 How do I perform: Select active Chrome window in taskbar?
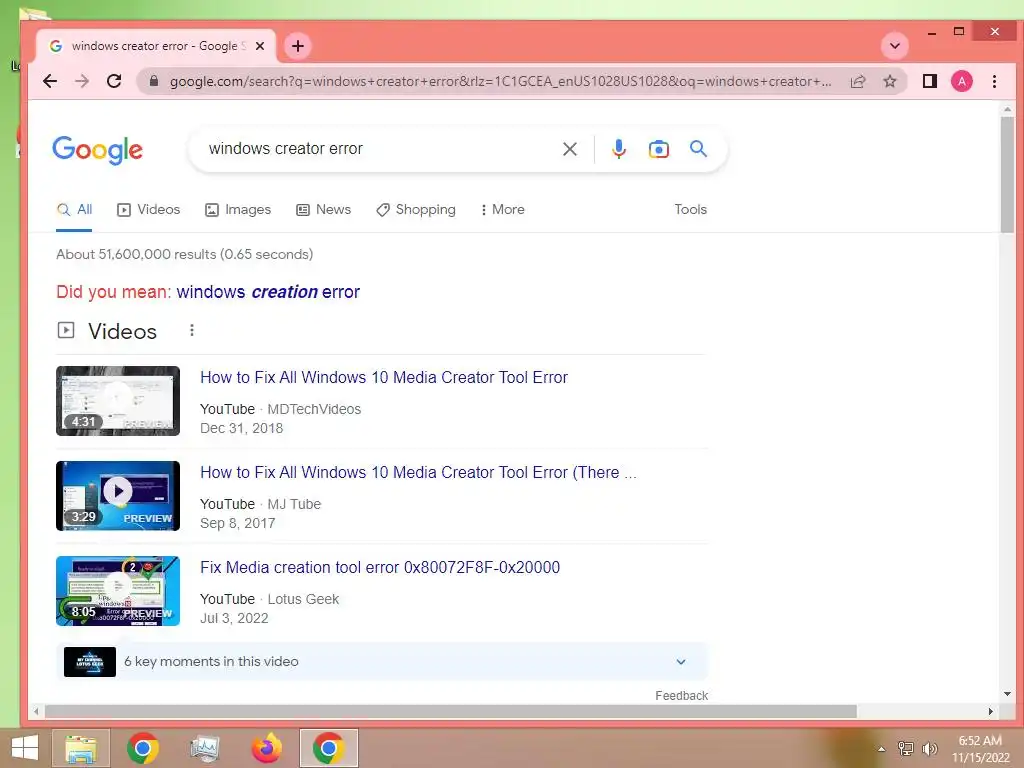328,748
